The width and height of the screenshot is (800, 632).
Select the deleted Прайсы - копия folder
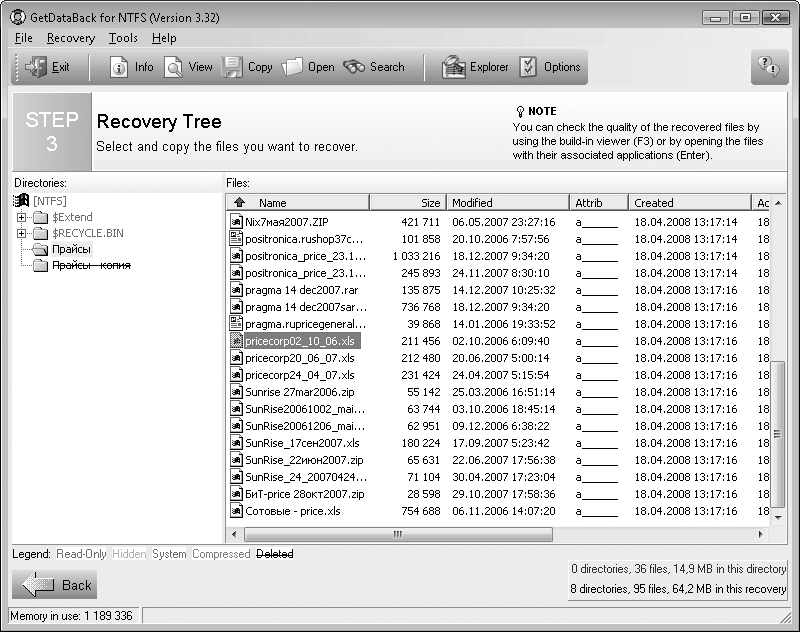(91, 265)
